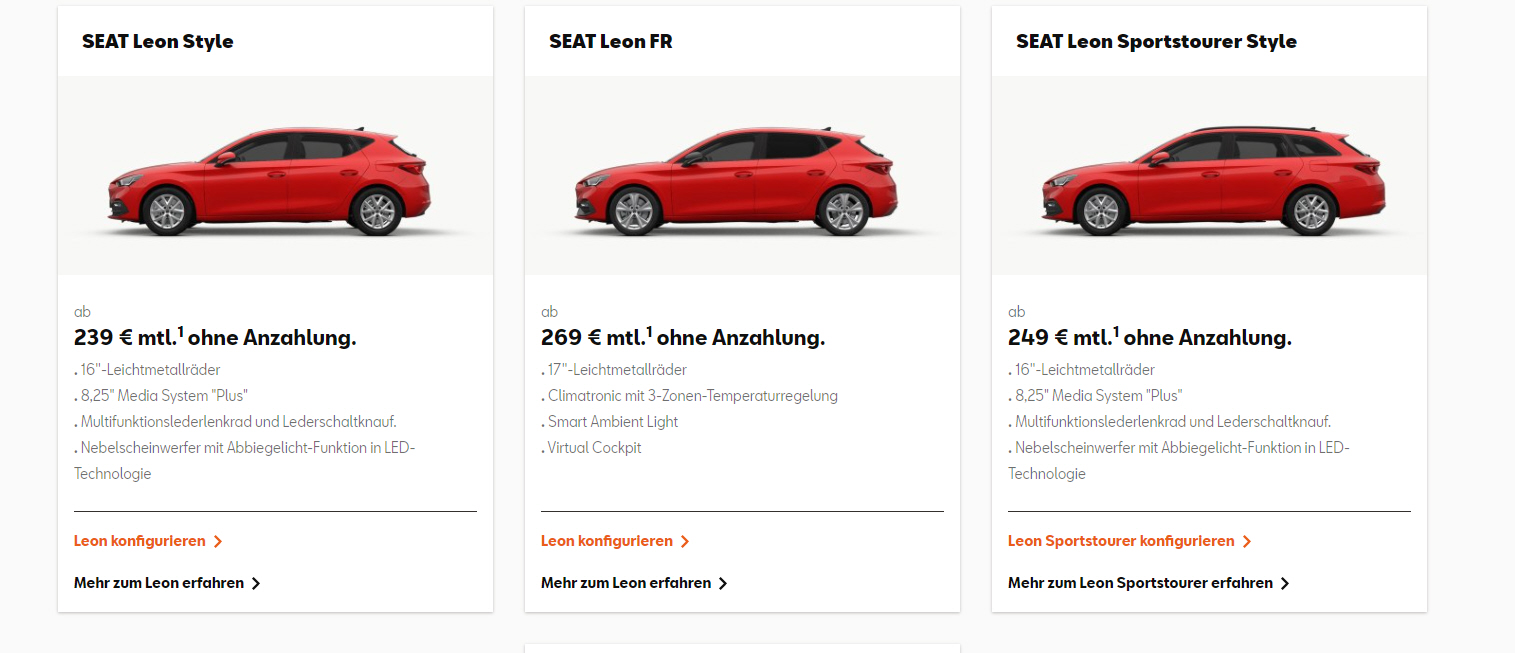This screenshot has height=653, width=1515.
Task: Click the 'SEAT Leon Sportstourer Style' card heading
Action: coord(1156,41)
